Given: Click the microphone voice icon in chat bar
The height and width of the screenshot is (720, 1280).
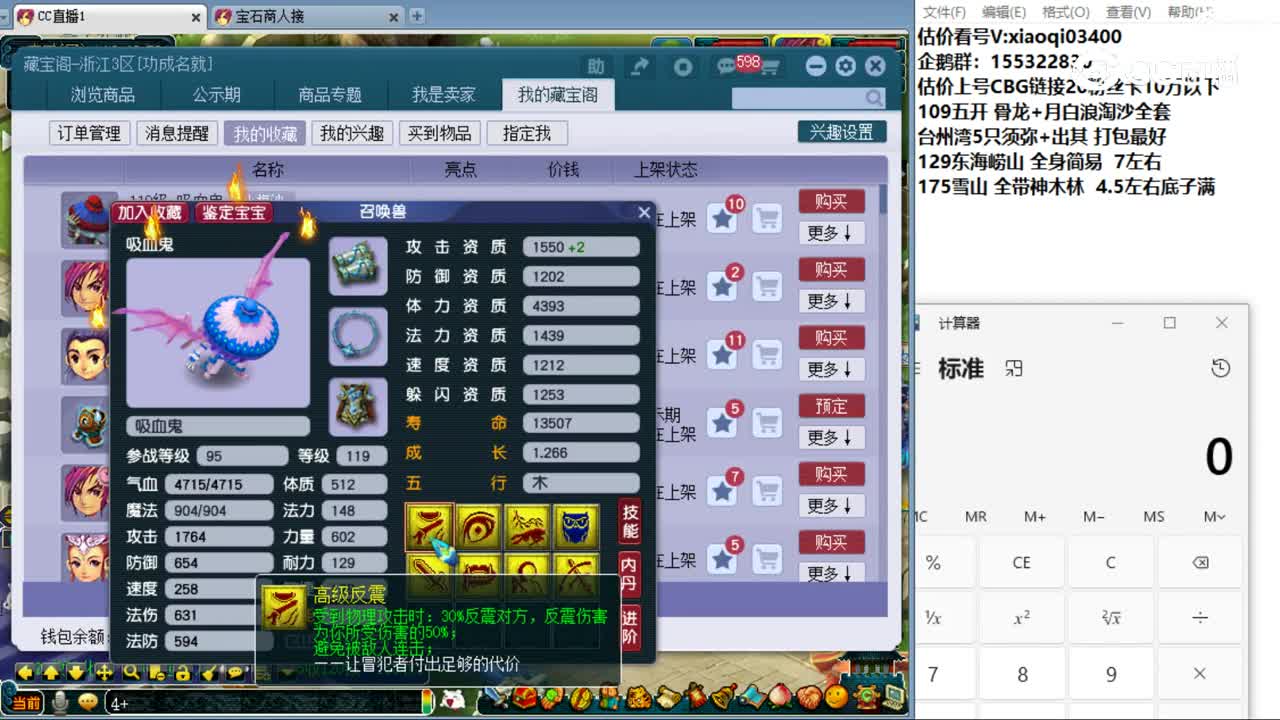Looking at the screenshot, I should (60, 702).
